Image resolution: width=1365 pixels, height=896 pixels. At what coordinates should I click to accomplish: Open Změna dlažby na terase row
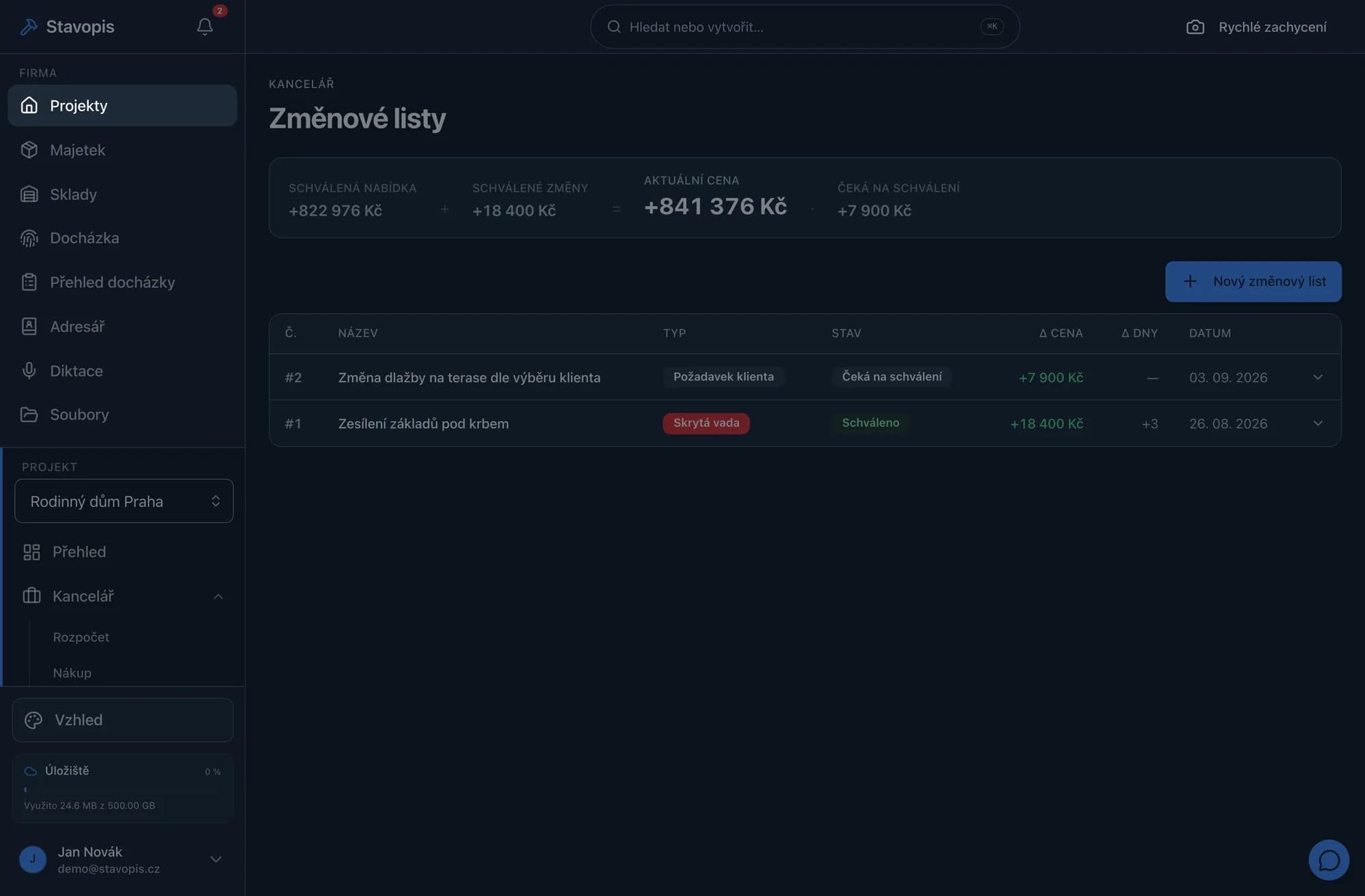click(x=805, y=377)
